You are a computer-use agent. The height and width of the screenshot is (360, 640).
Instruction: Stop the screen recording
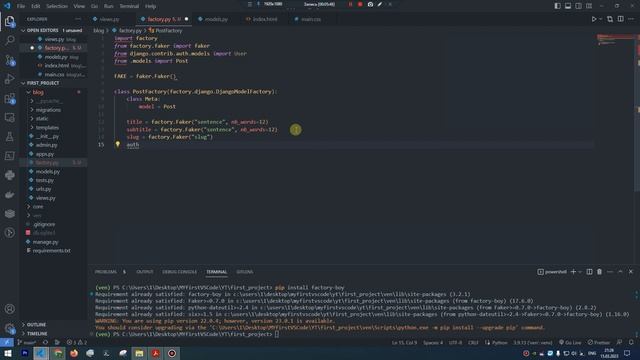tap(360, 4)
